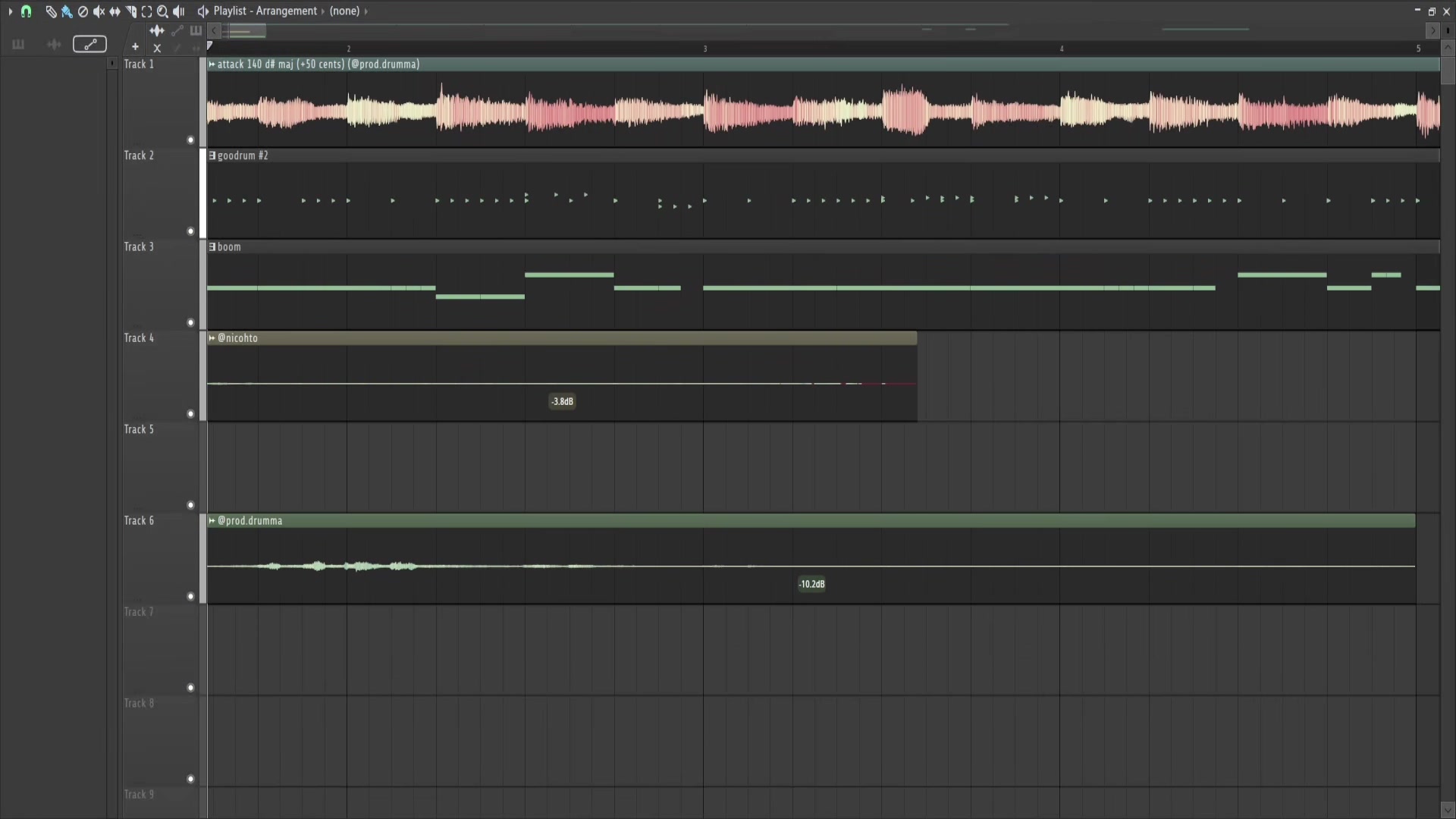The width and height of the screenshot is (1456, 819).
Task: Mute Track 3 with its dot switch
Action: 190,323
